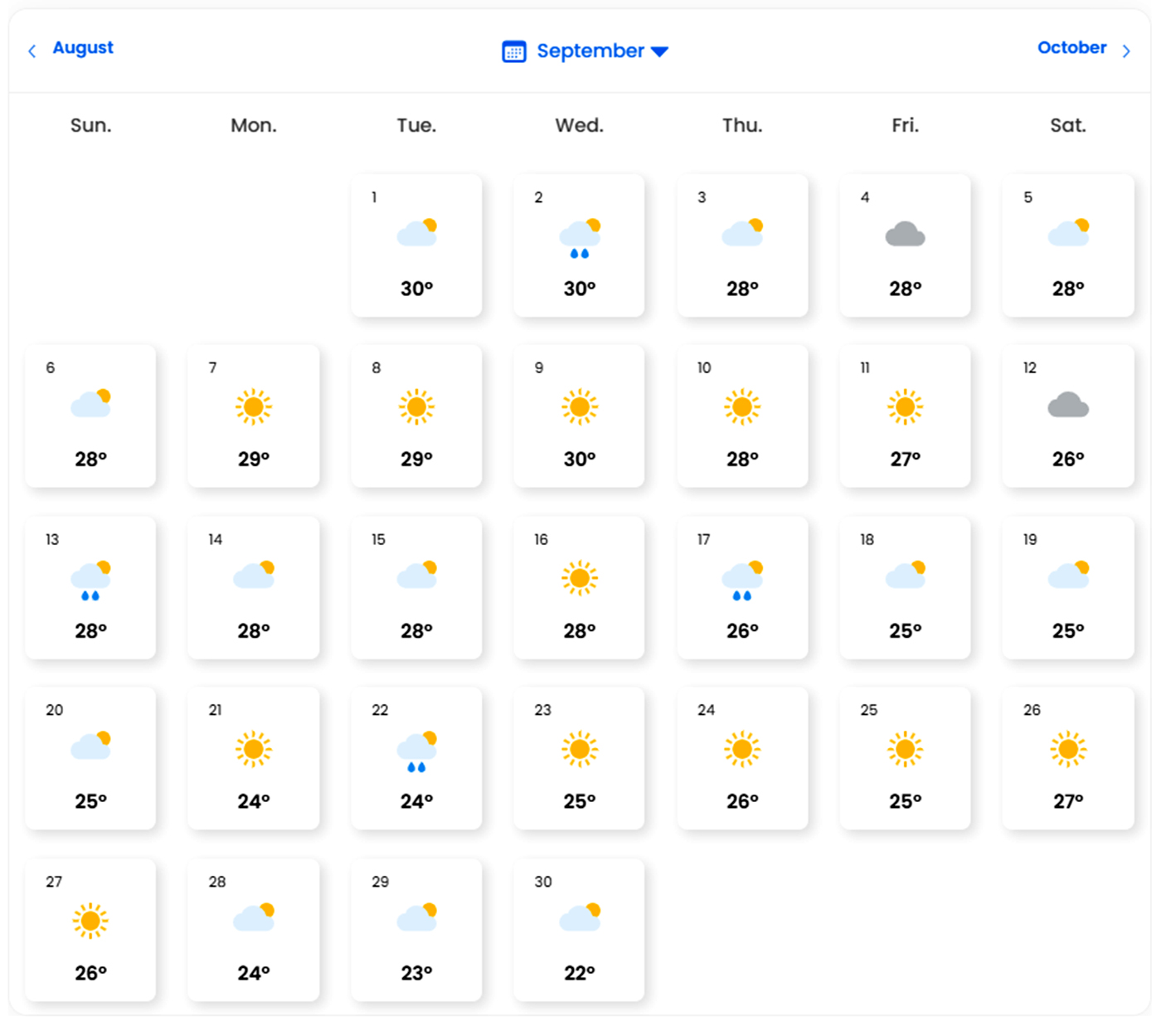The width and height of the screenshot is (1161, 1036).
Task: Select the 23° temperature on day 29
Action: (x=417, y=973)
